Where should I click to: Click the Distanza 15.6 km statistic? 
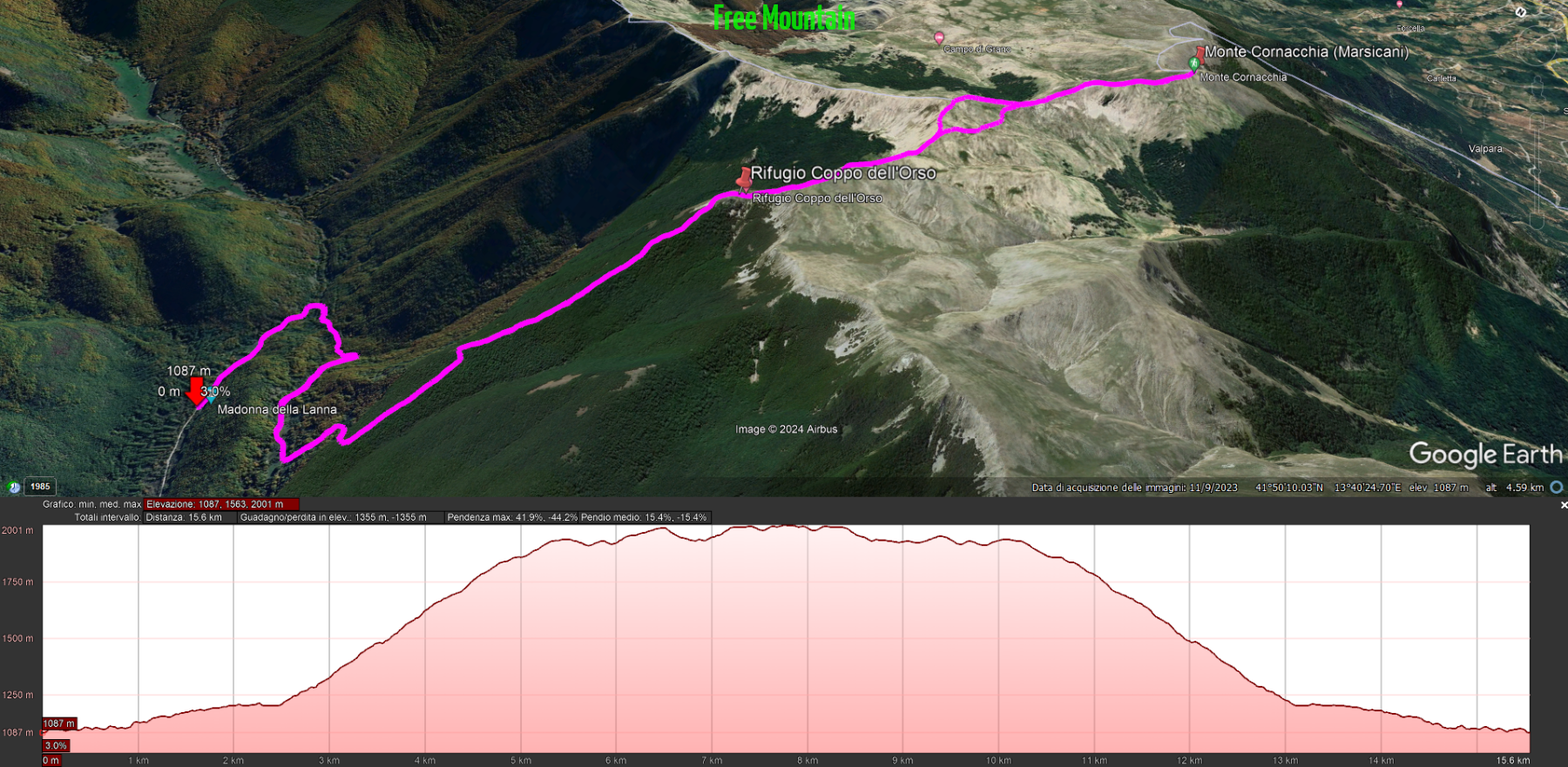coord(184,517)
